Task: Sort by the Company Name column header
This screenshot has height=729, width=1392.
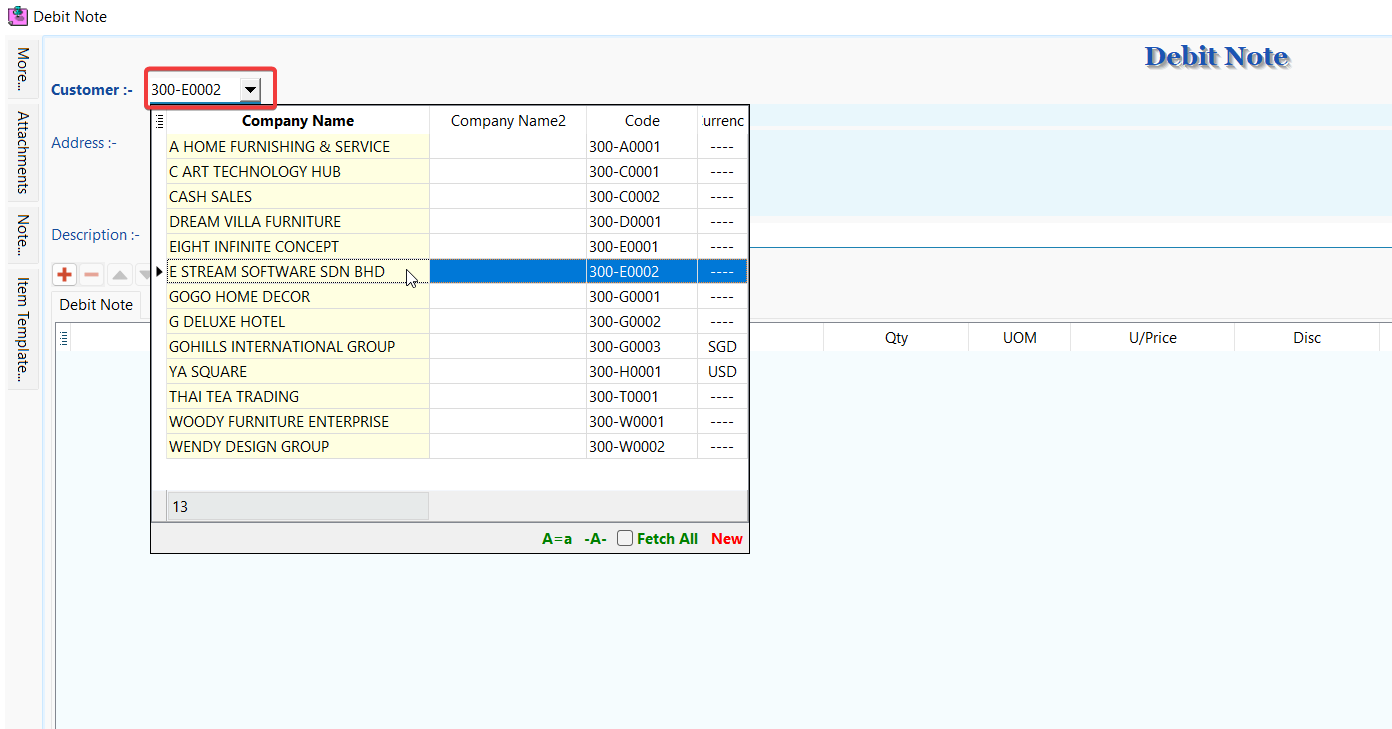Action: pos(297,121)
